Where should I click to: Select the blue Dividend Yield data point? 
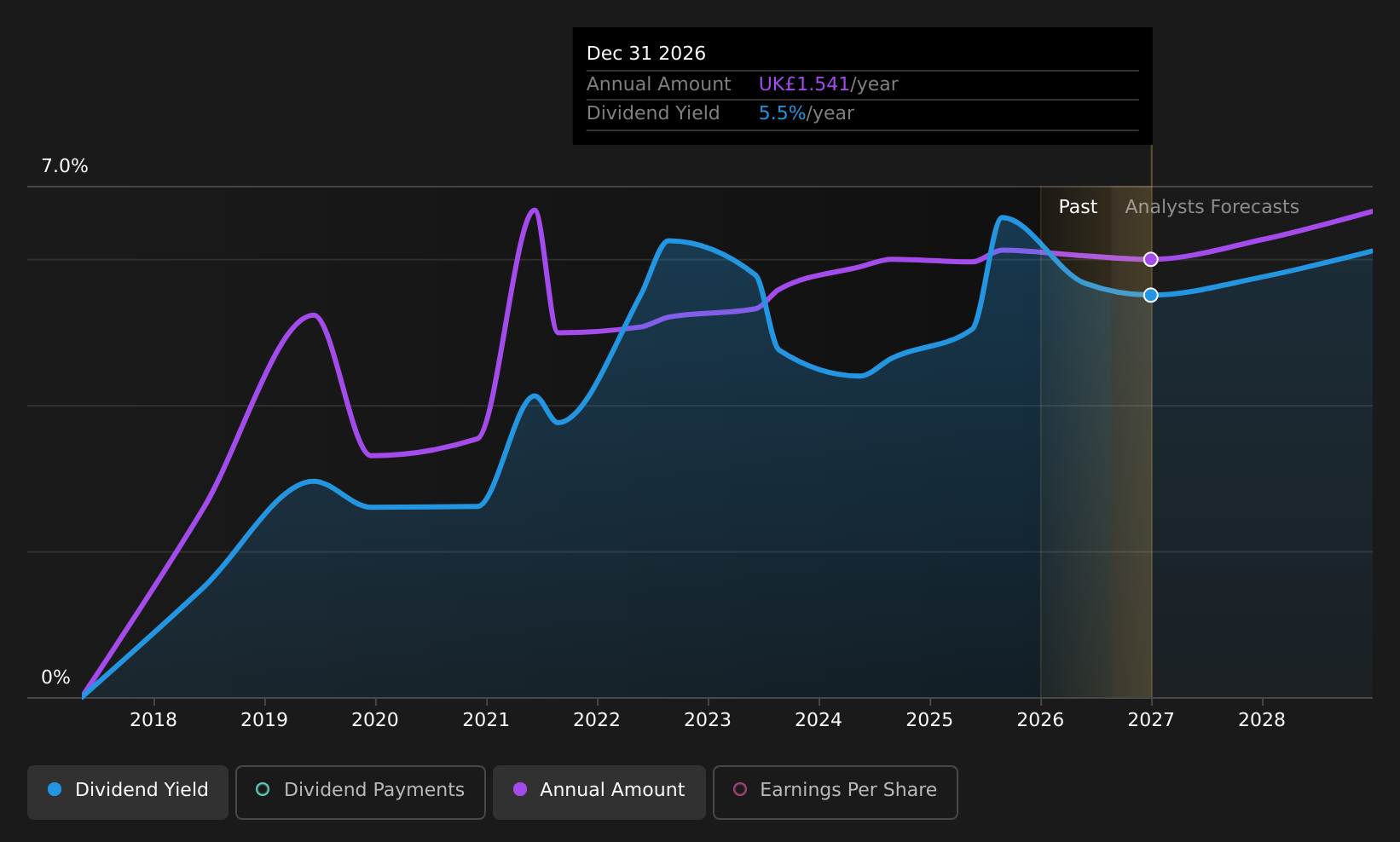1151,295
